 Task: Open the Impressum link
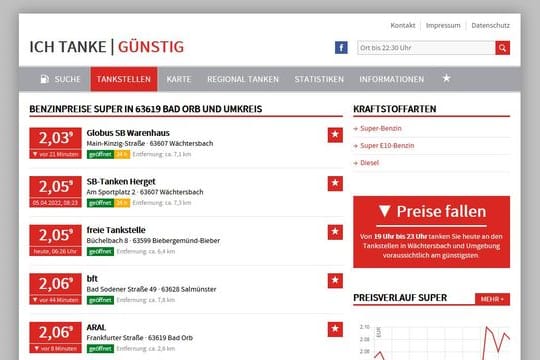coord(443,25)
